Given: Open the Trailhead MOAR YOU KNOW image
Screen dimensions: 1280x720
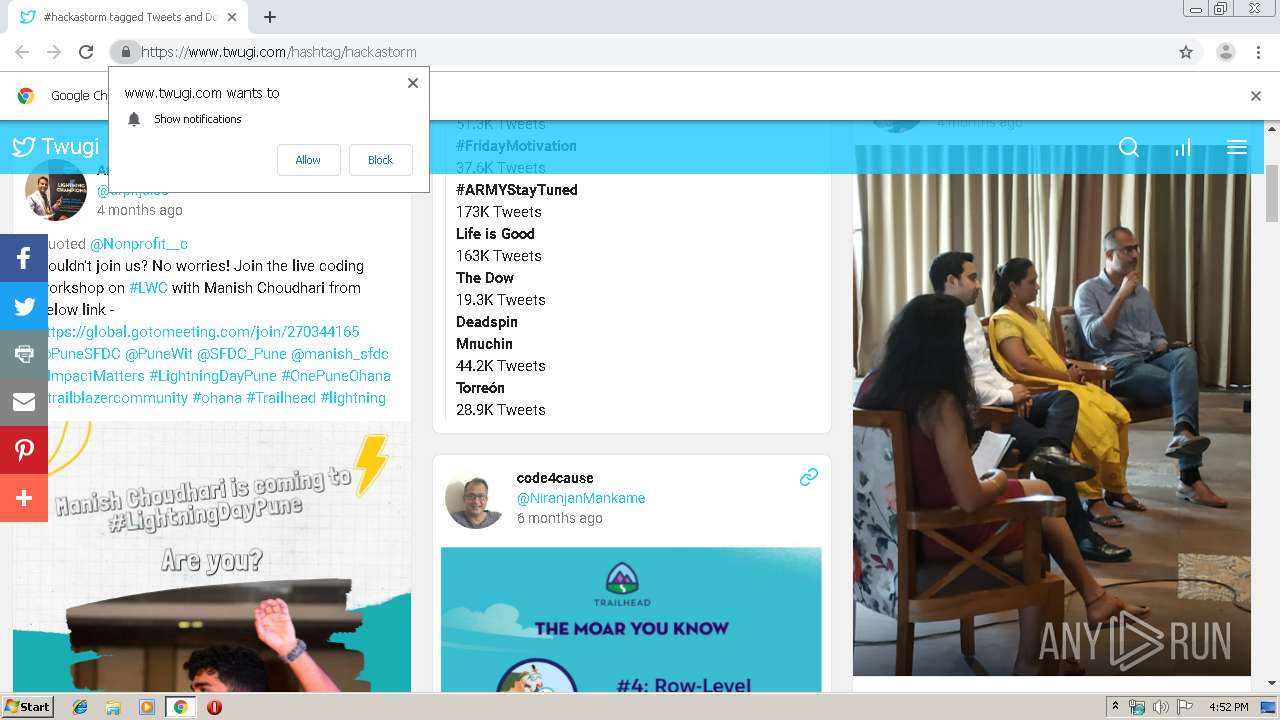Looking at the screenshot, I should [x=631, y=620].
